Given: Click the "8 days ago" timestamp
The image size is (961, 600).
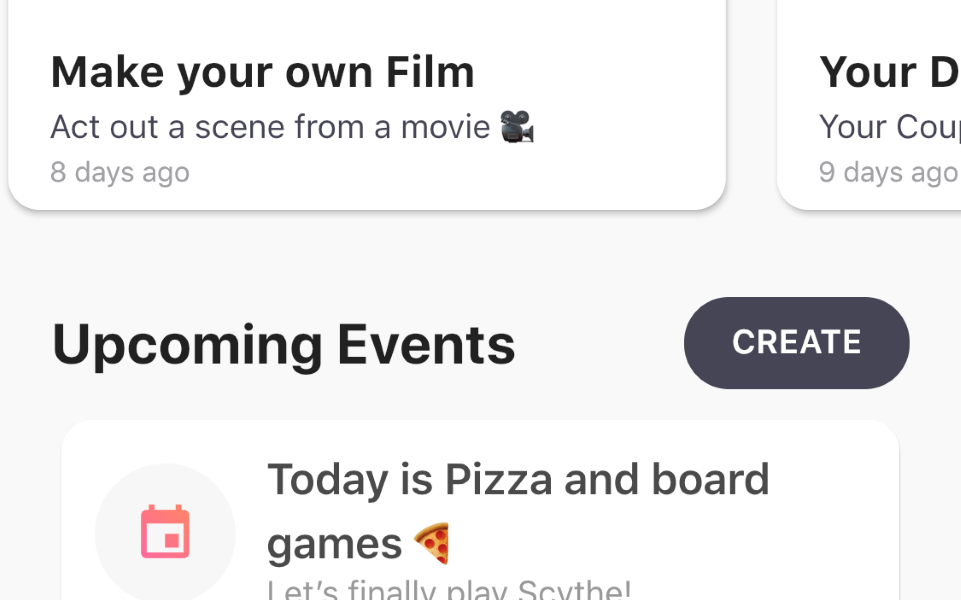Looking at the screenshot, I should [120, 172].
